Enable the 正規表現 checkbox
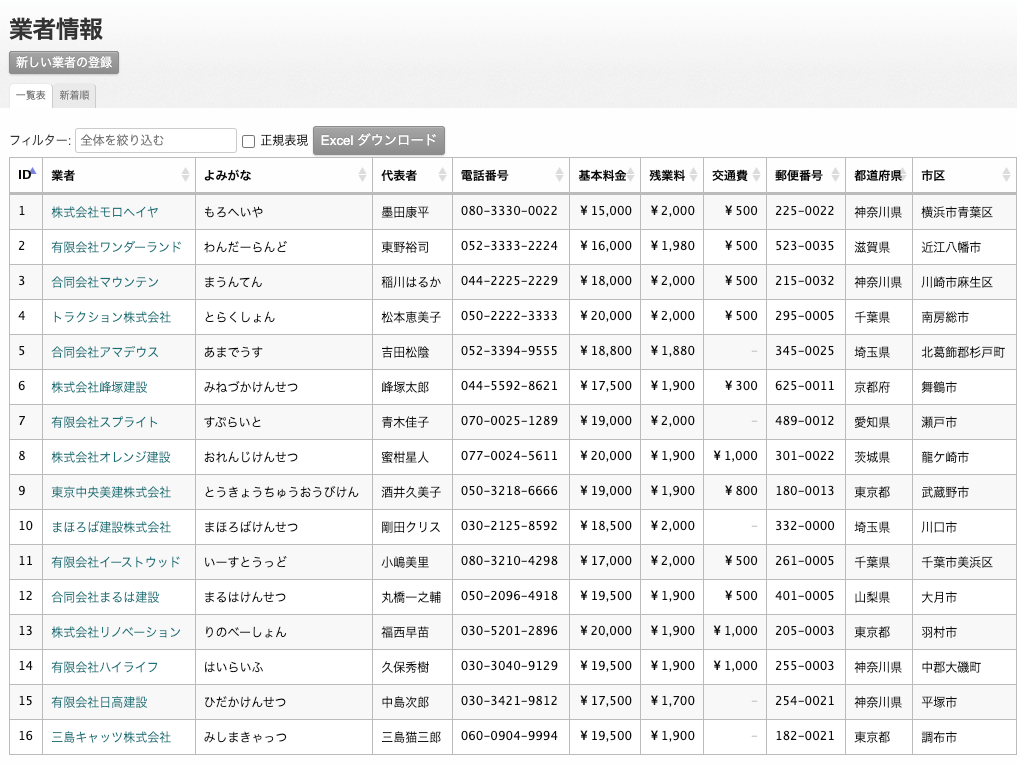Screen dimensions: 1017x765 (x=249, y=141)
